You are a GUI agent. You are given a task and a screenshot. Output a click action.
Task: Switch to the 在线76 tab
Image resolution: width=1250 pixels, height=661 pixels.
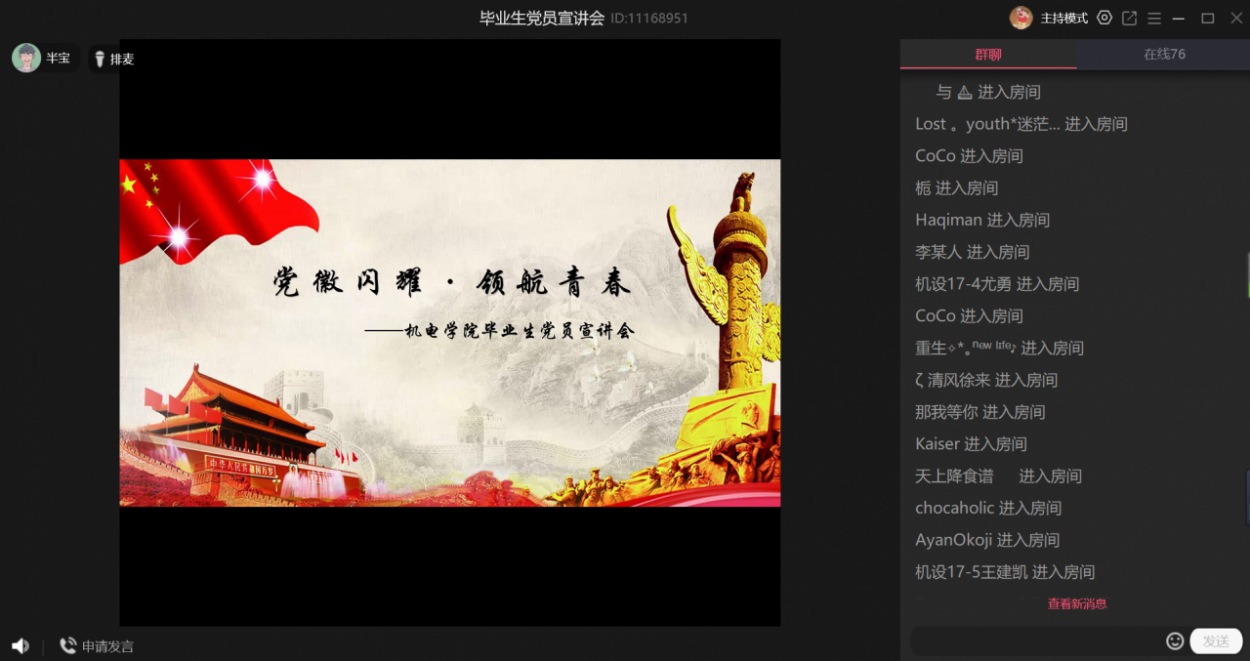pyautogui.click(x=1162, y=54)
